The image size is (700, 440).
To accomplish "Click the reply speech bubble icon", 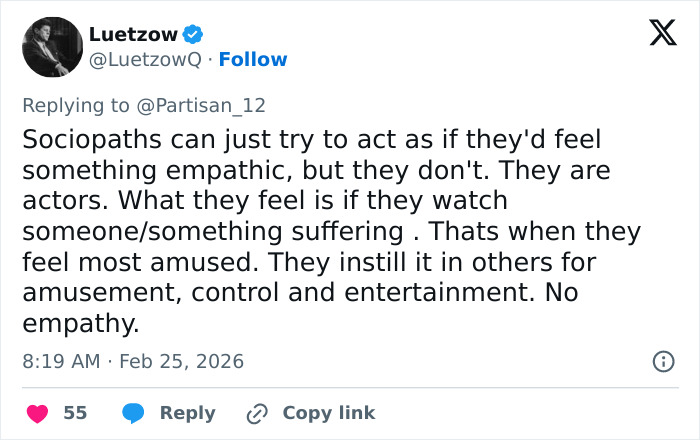I will pyautogui.click(x=135, y=413).
